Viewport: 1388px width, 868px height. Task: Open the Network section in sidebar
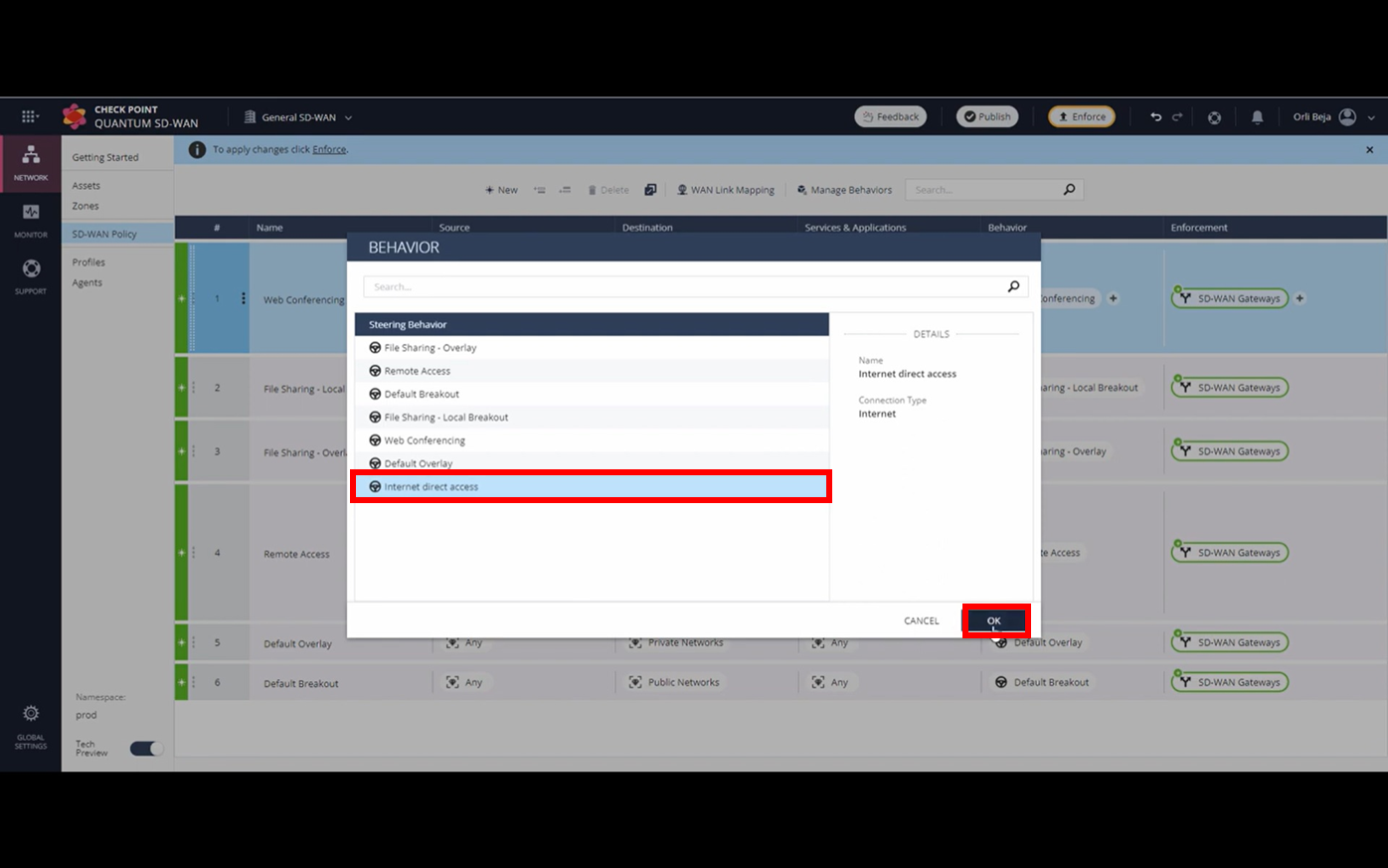(x=31, y=163)
